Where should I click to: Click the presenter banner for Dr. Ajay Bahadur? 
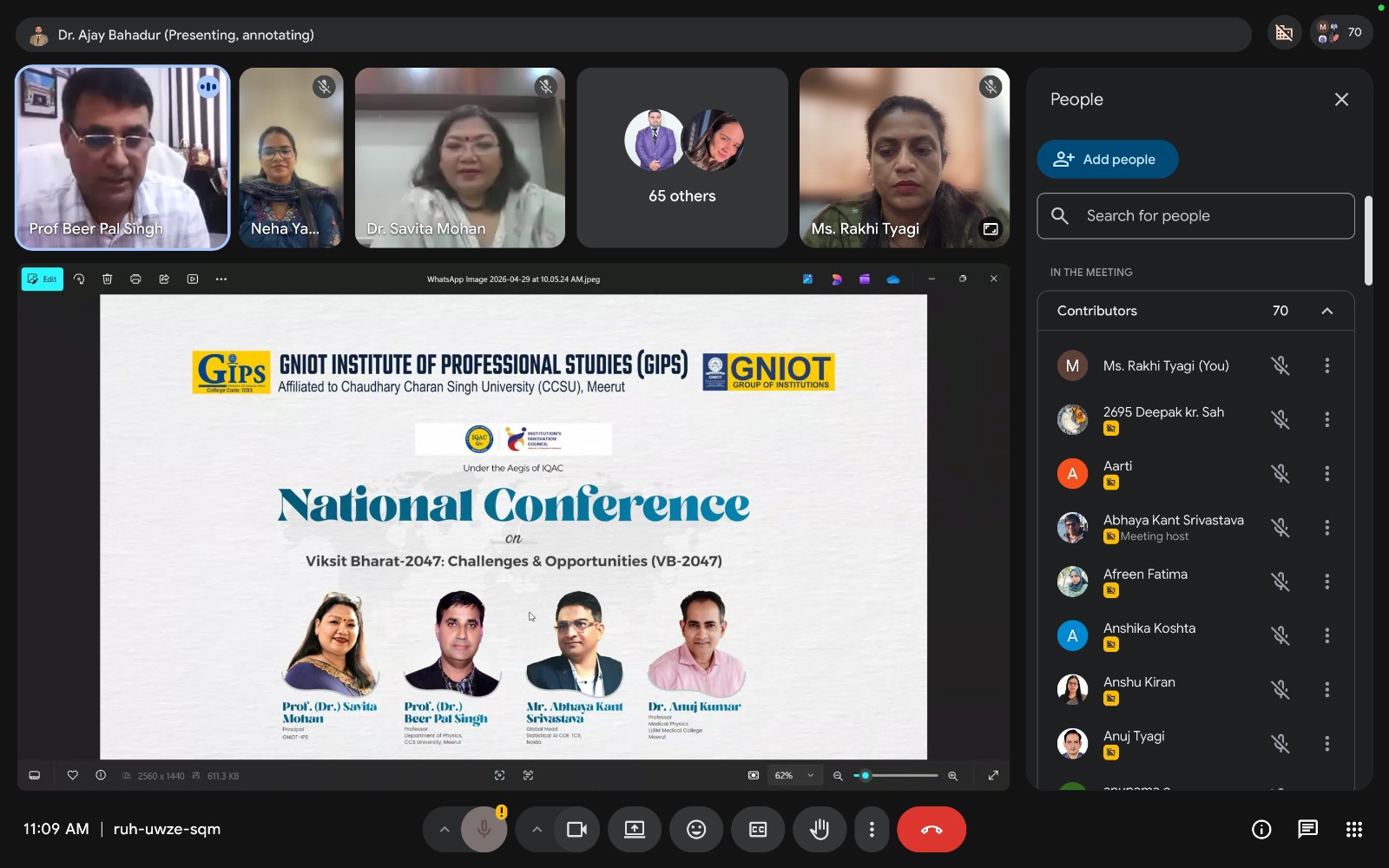coord(633,35)
